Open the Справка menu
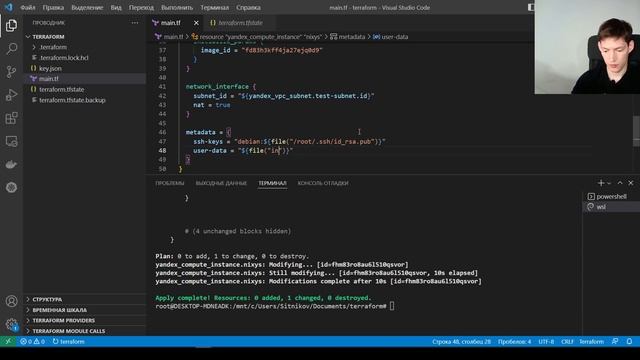The image size is (640, 360). pos(248,7)
